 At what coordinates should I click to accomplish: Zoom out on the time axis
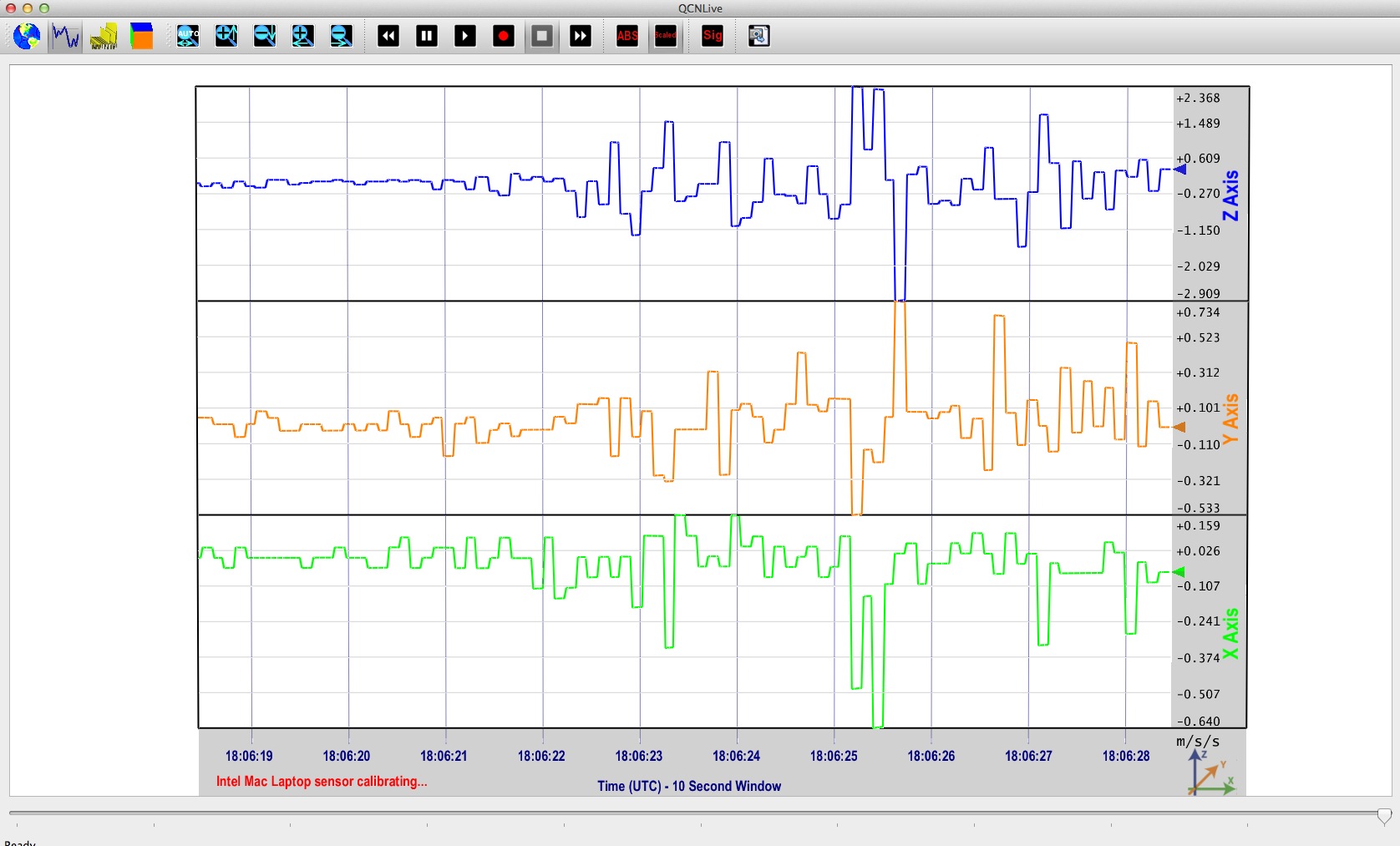[342, 36]
